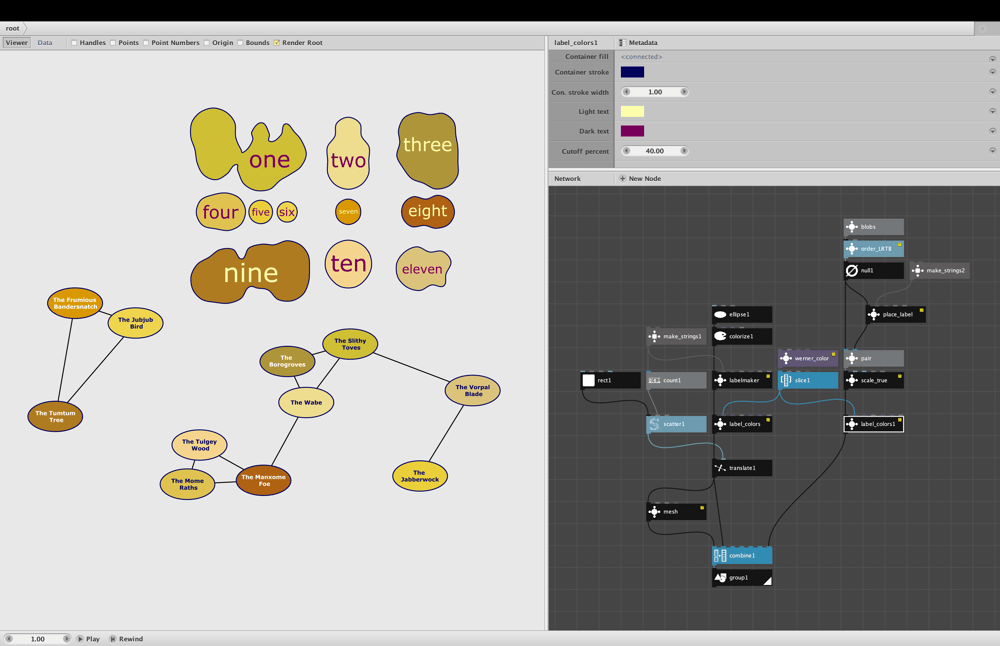This screenshot has width=1000, height=646.
Task: Select the slice1 node icon
Action: coord(786,380)
